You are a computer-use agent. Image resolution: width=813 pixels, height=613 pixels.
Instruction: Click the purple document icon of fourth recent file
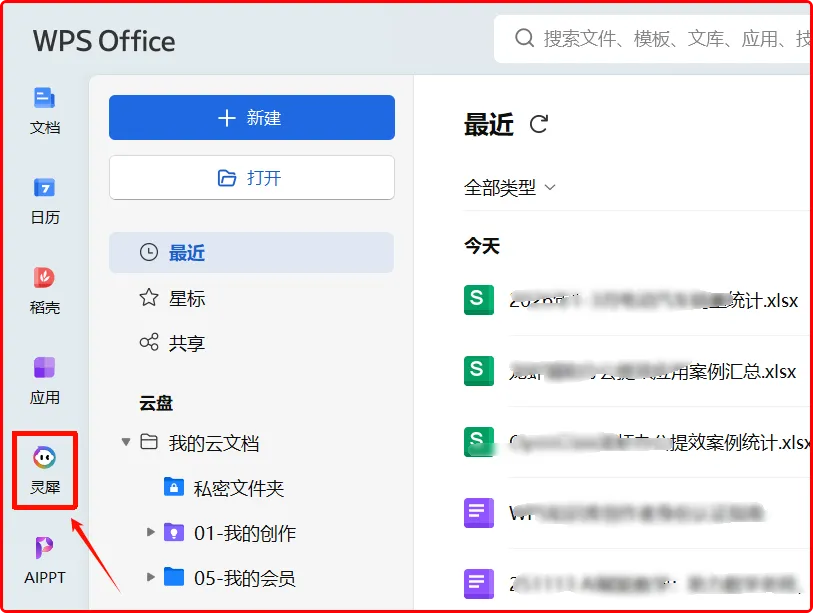pyautogui.click(x=479, y=512)
